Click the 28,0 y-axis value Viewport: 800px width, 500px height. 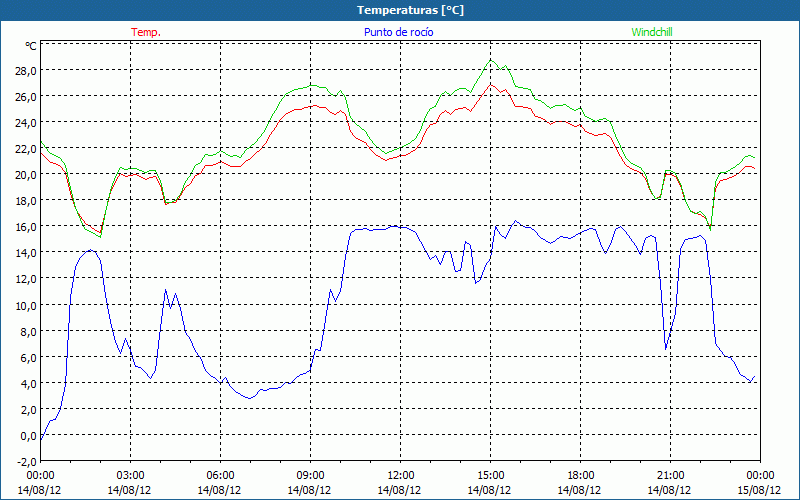pos(26,70)
